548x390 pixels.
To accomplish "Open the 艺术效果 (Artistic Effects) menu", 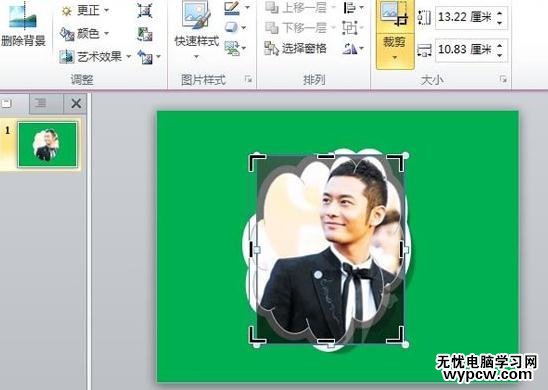I will coord(95,56).
